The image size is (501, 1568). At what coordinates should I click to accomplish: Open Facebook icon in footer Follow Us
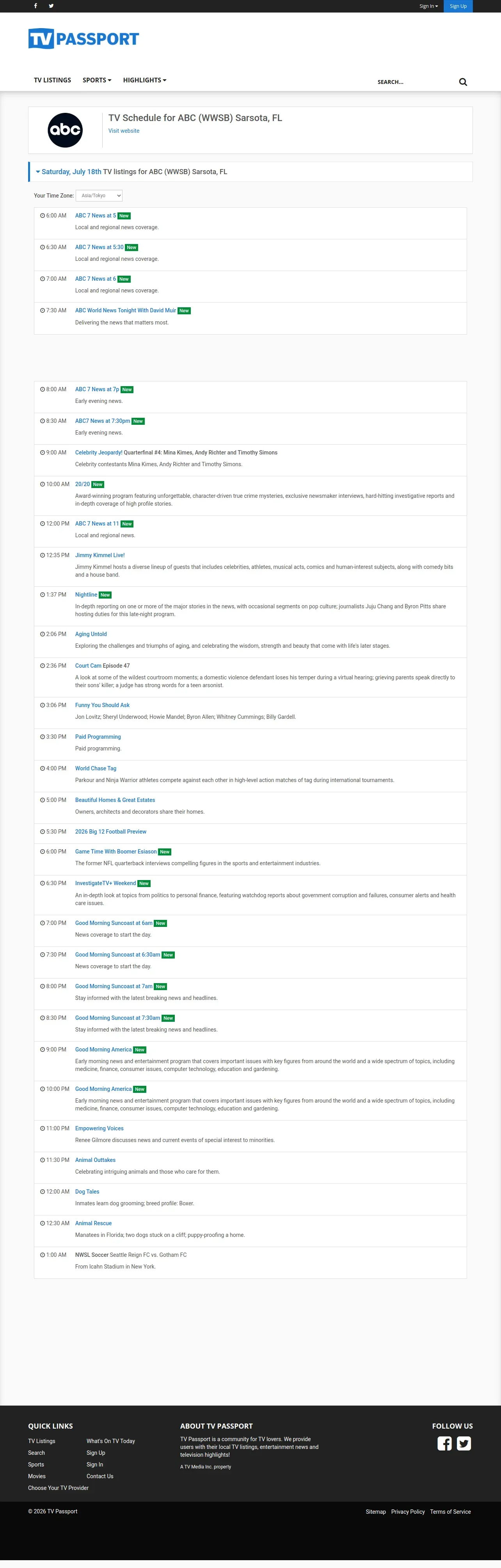click(444, 1443)
